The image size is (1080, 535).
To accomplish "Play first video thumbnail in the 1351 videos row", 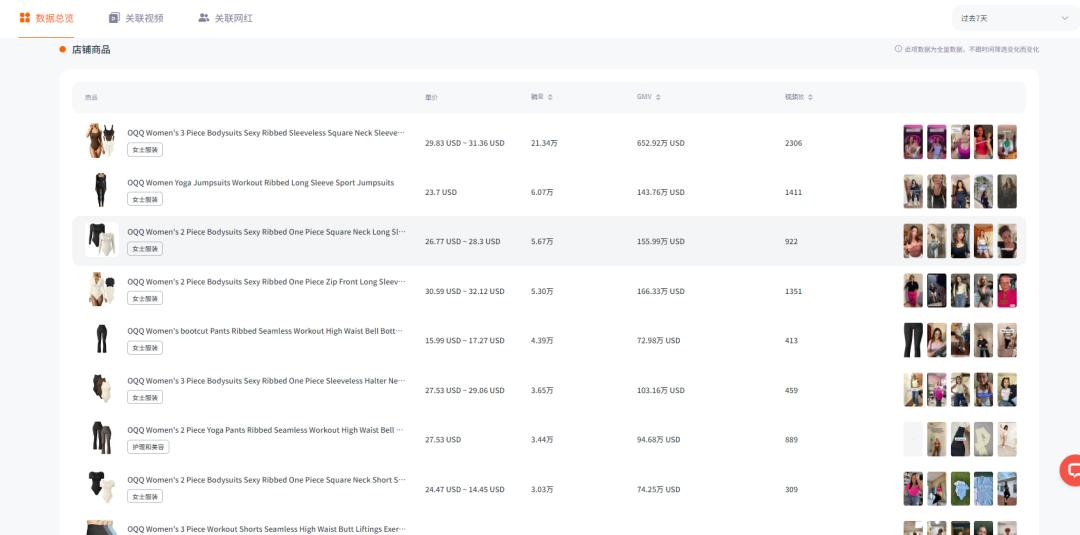I will [913, 291].
